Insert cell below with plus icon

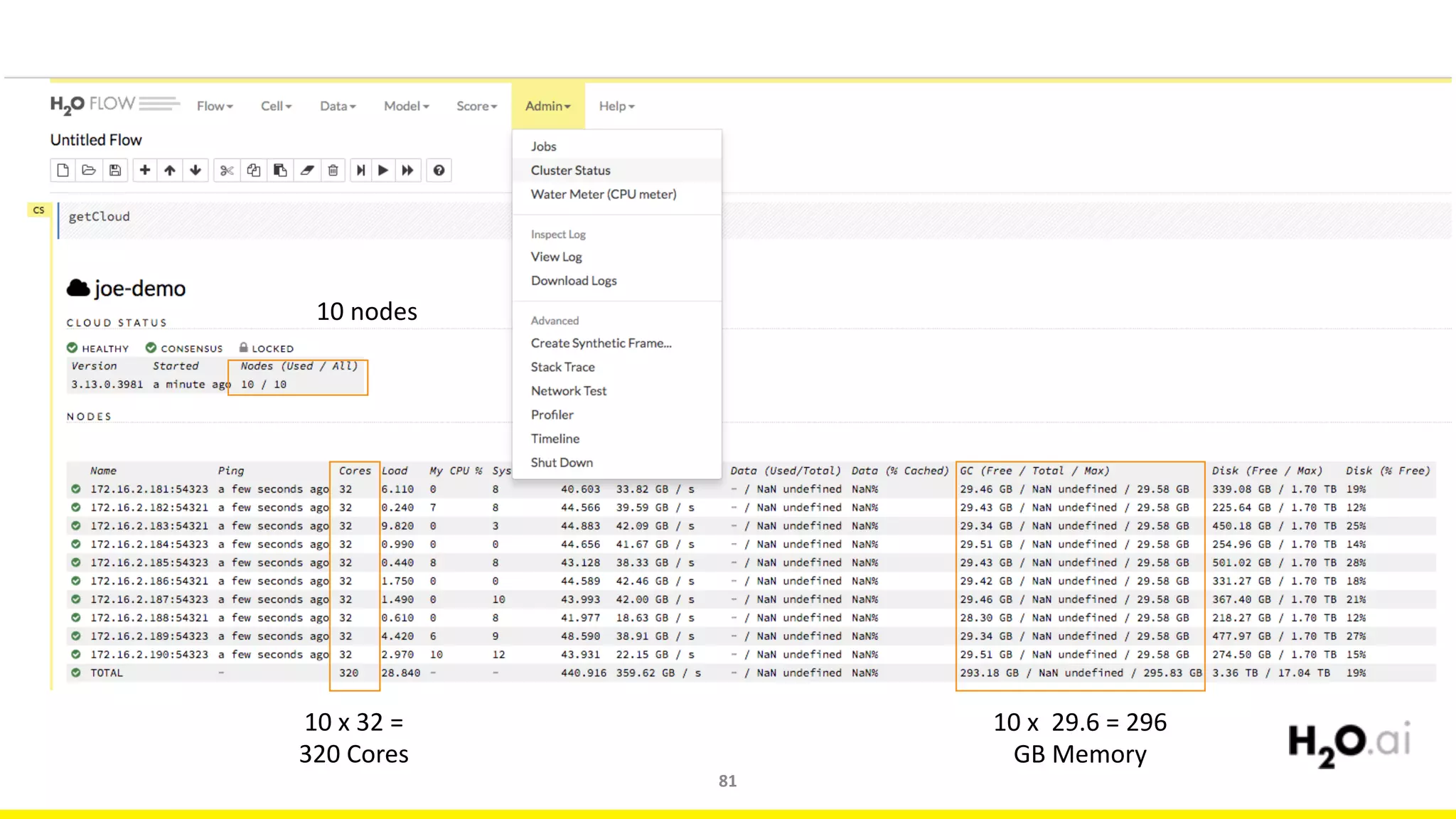[144, 170]
